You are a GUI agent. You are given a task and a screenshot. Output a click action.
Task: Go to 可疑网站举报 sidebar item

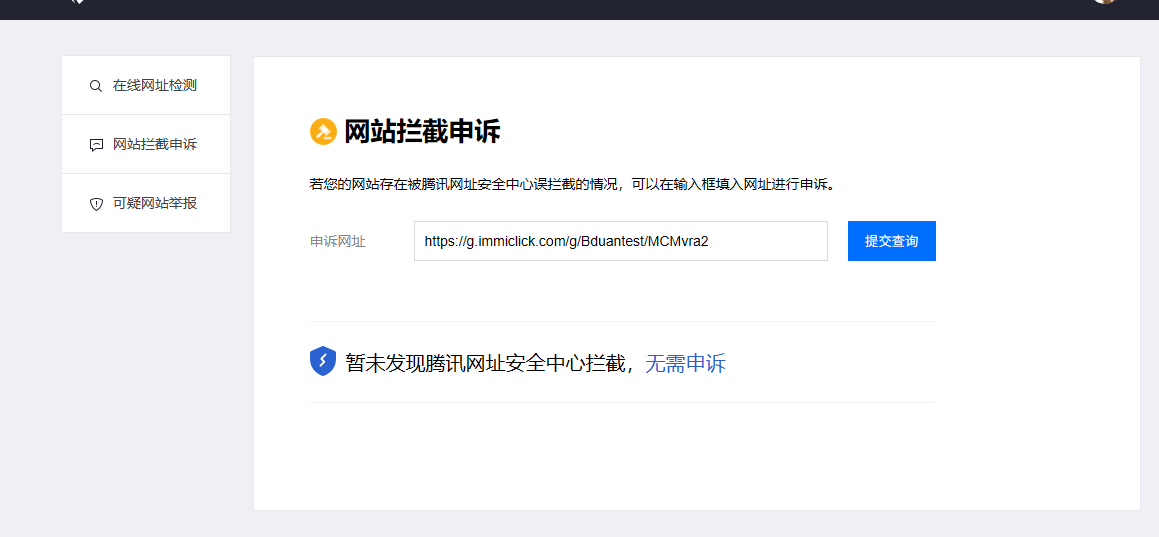point(146,203)
